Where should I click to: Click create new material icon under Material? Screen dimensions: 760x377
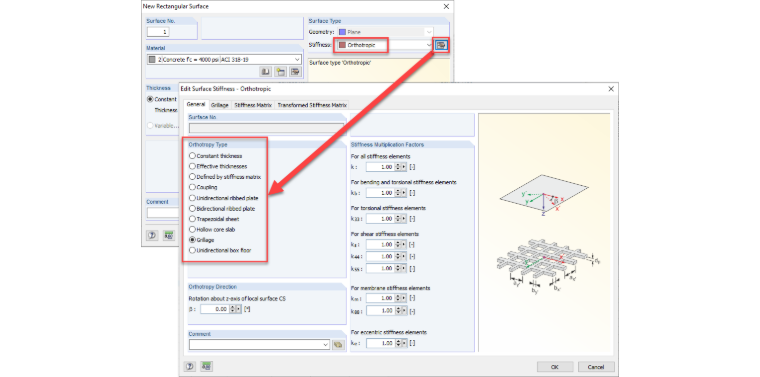point(280,72)
